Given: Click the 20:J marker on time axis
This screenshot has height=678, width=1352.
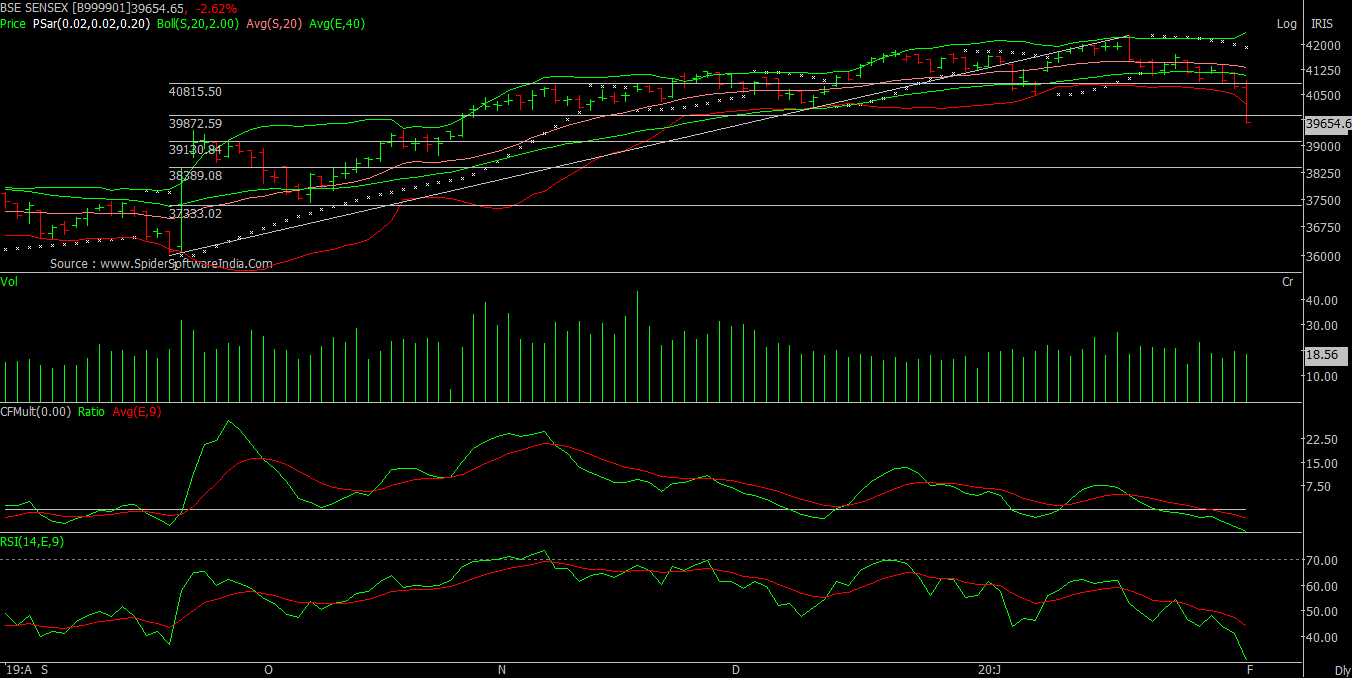Looking at the screenshot, I should tap(988, 669).
